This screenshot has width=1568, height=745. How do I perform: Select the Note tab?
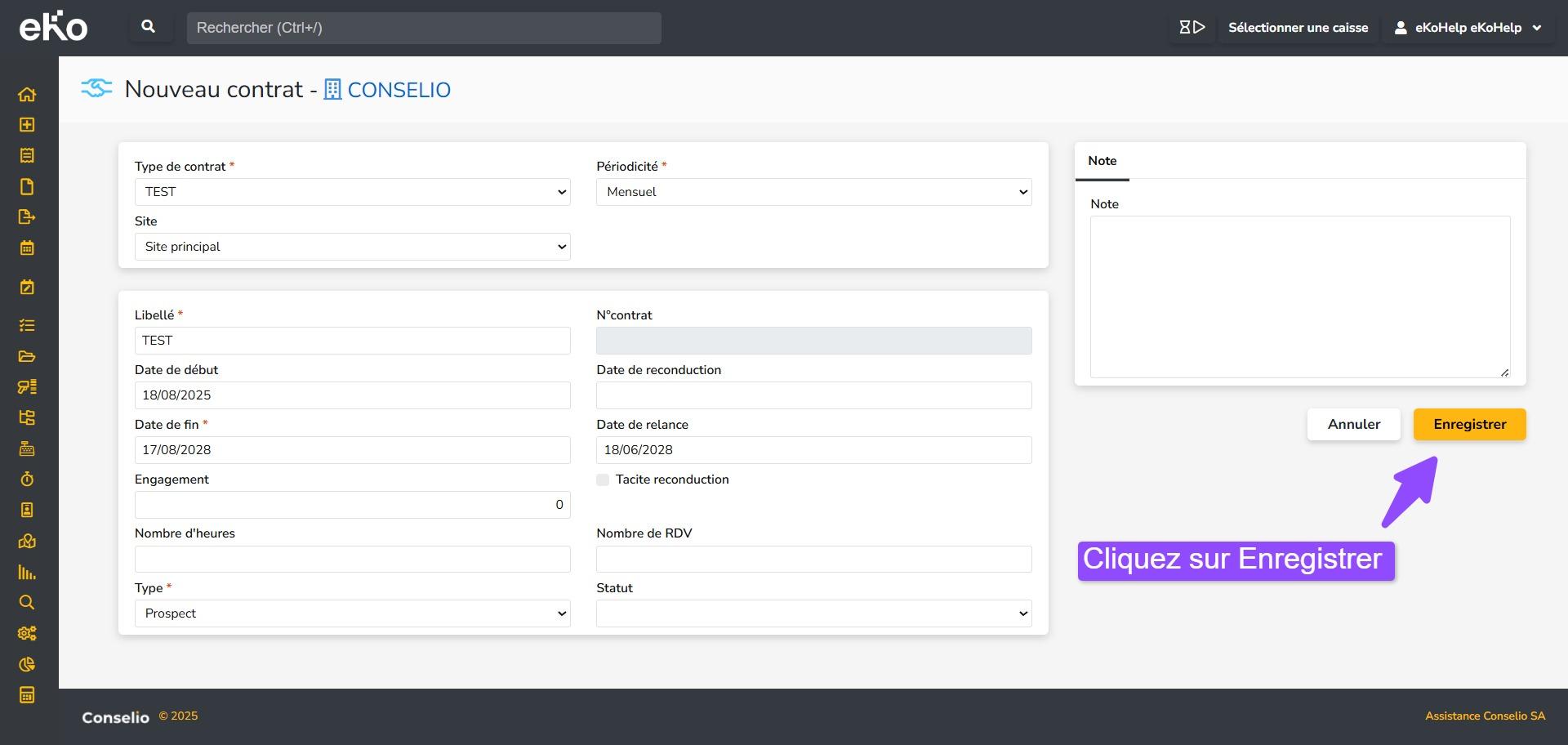(x=1102, y=162)
